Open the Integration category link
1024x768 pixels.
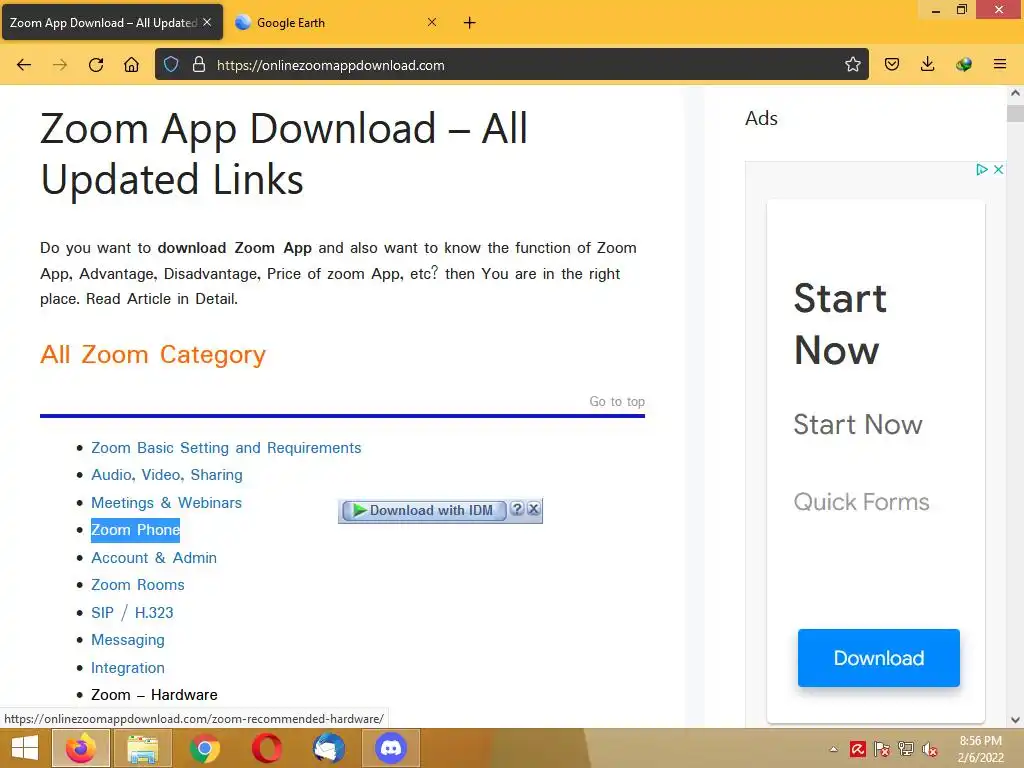pos(128,668)
